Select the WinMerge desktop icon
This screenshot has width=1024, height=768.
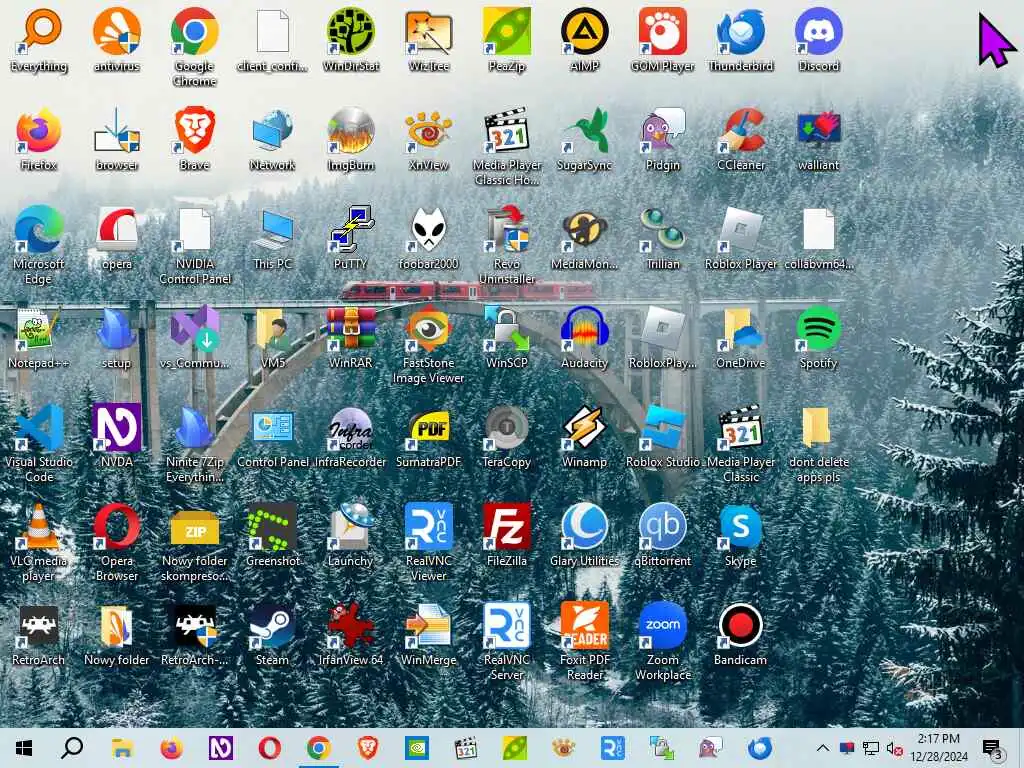(428, 634)
